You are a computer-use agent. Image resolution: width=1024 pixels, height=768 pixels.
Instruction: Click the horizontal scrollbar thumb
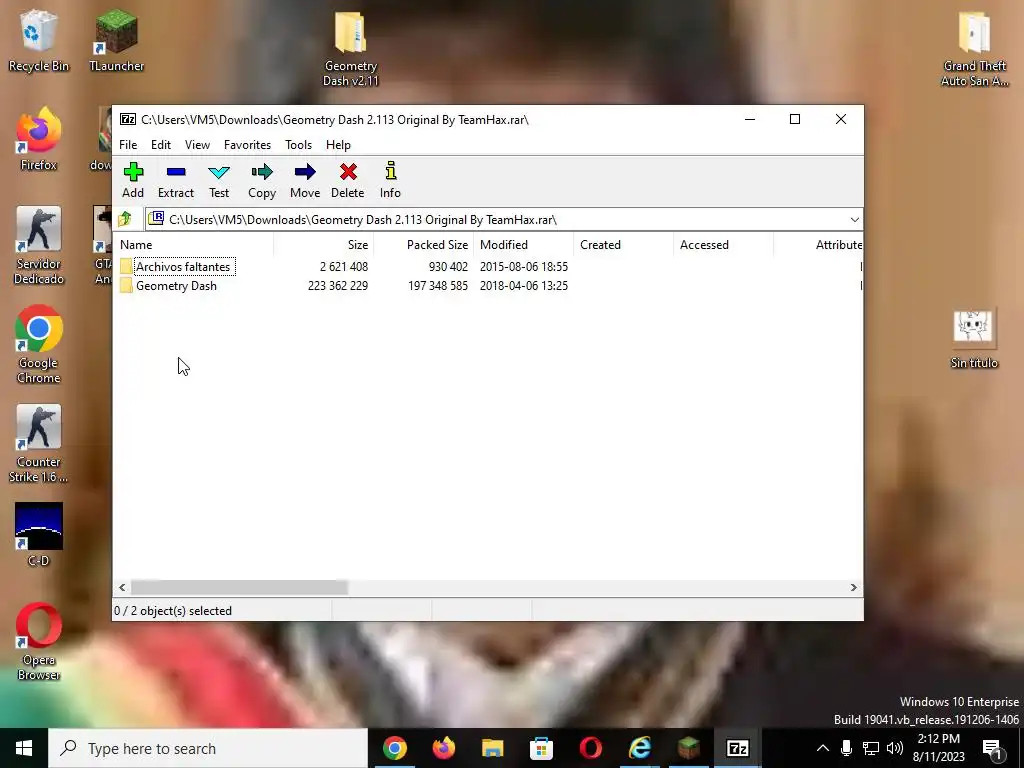point(239,587)
